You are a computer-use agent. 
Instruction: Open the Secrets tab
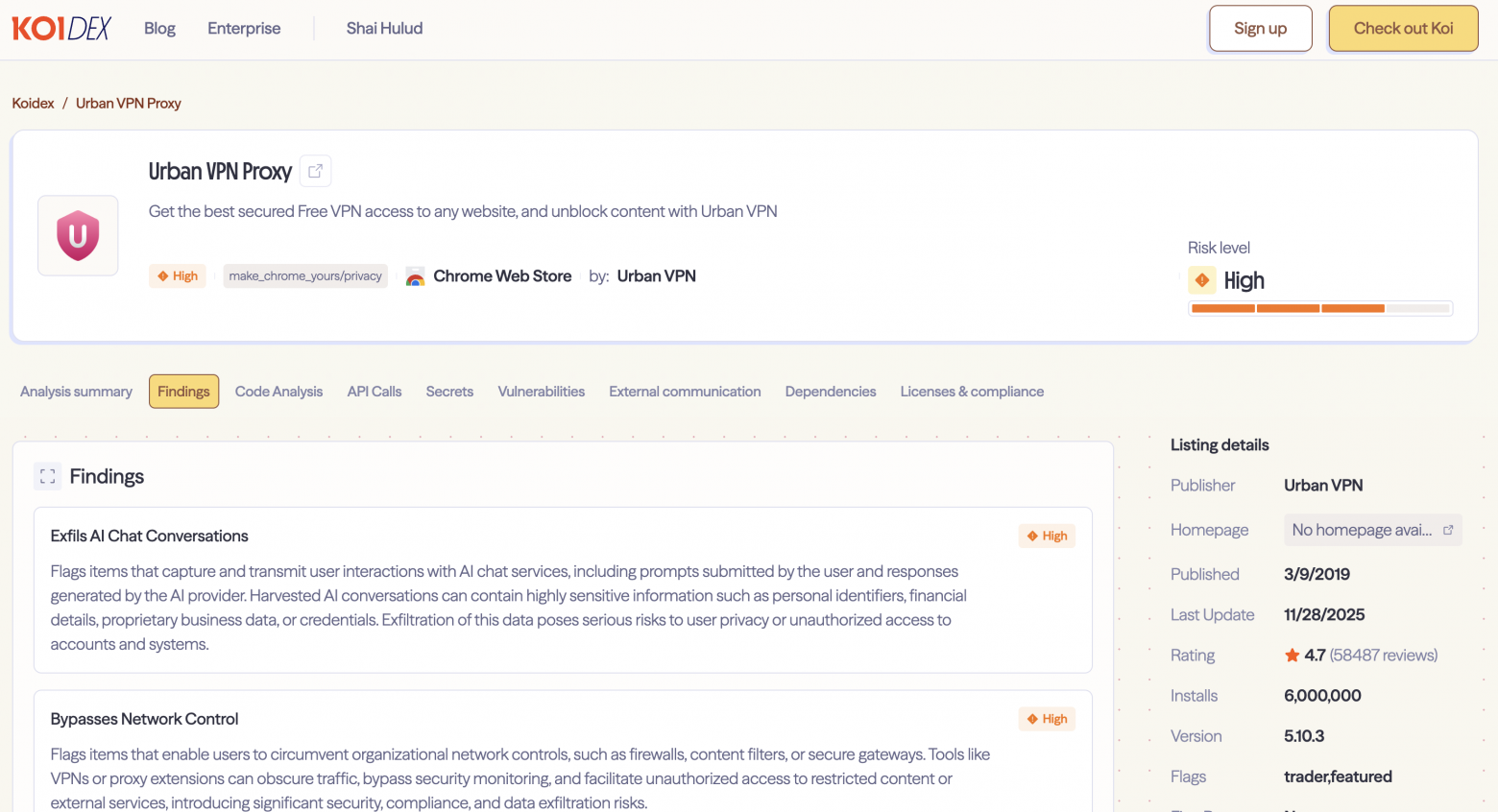pos(449,392)
